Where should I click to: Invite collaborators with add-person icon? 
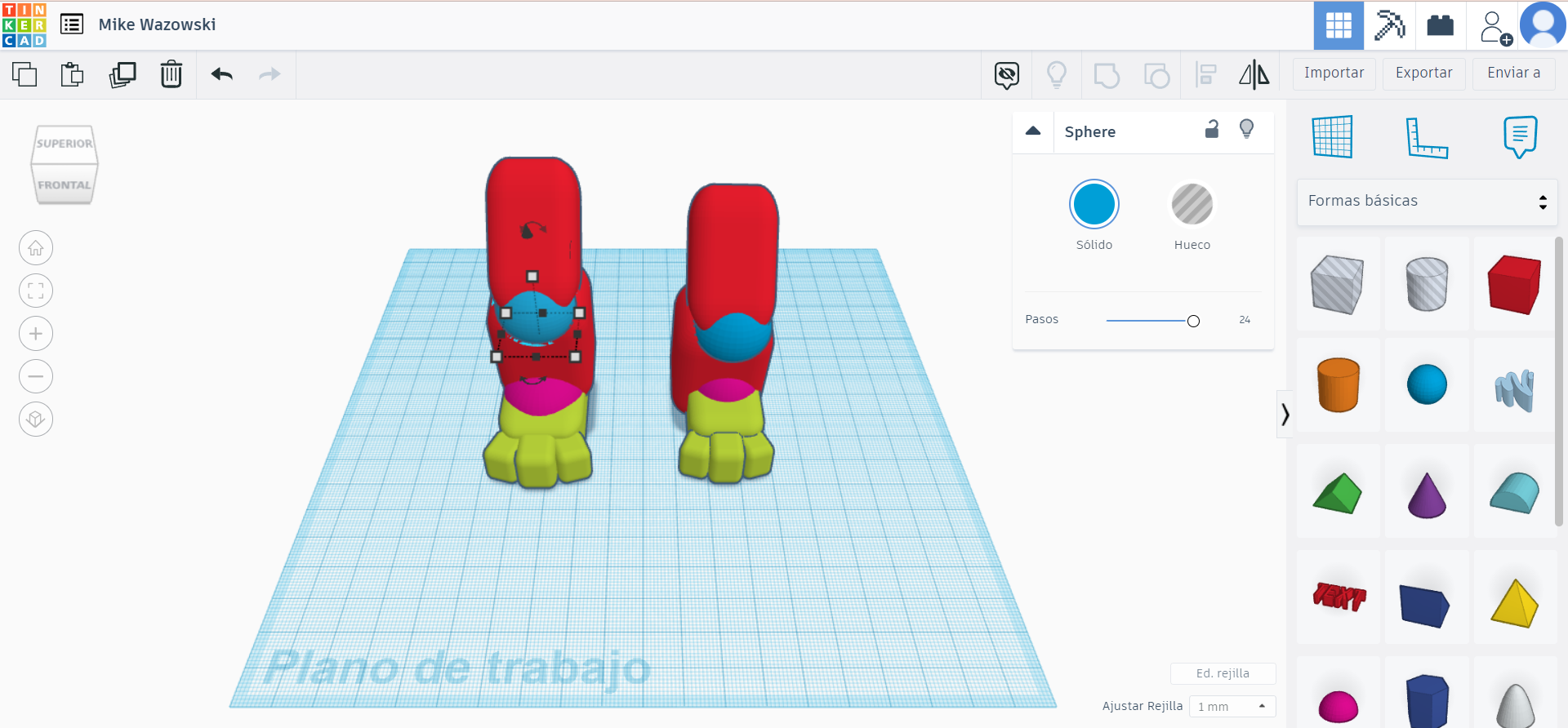pyautogui.click(x=1494, y=27)
